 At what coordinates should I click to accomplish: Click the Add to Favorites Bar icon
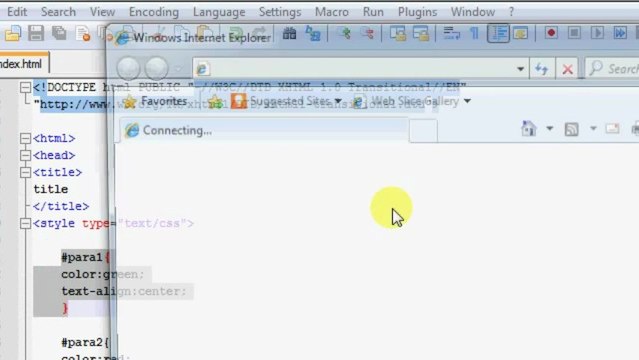(x=215, y=102)
